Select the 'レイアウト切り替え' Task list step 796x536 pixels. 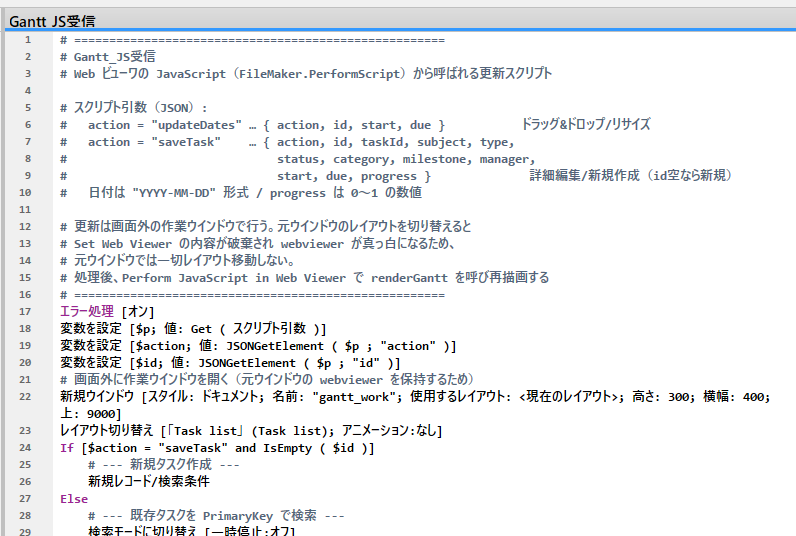click(x=251, y=431)
